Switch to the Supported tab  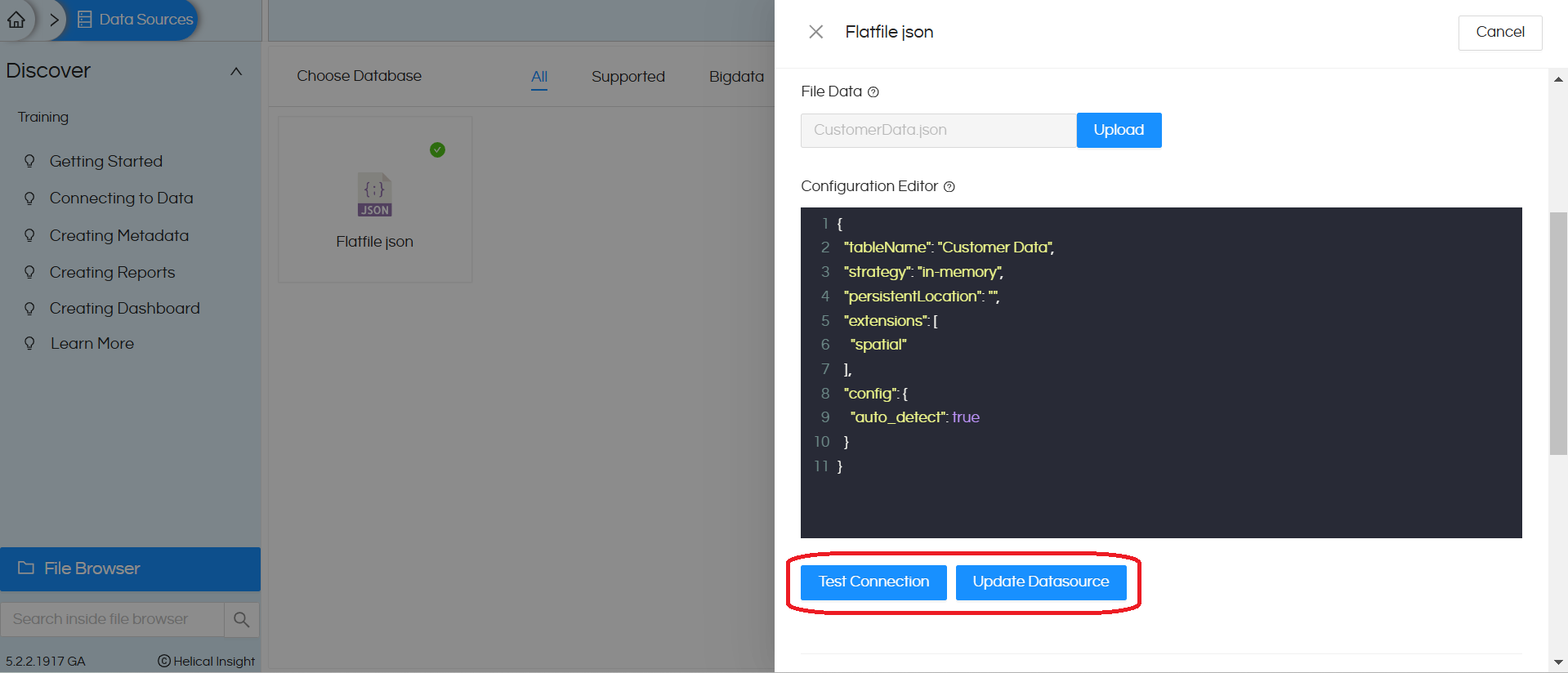(x=628, y=76)
